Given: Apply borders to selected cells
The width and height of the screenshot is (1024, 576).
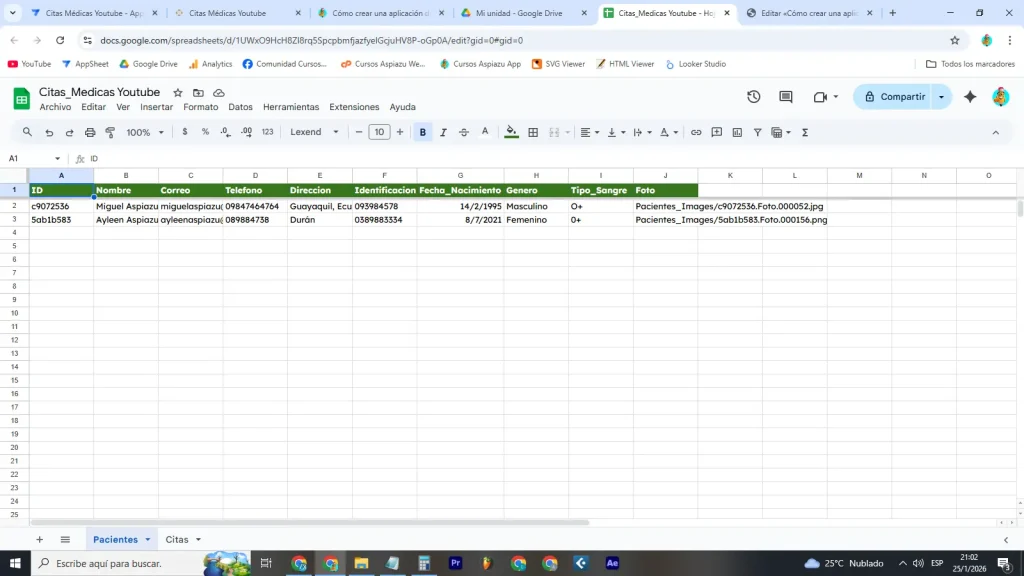Looking at the screenshot, I should pos(533,131).
